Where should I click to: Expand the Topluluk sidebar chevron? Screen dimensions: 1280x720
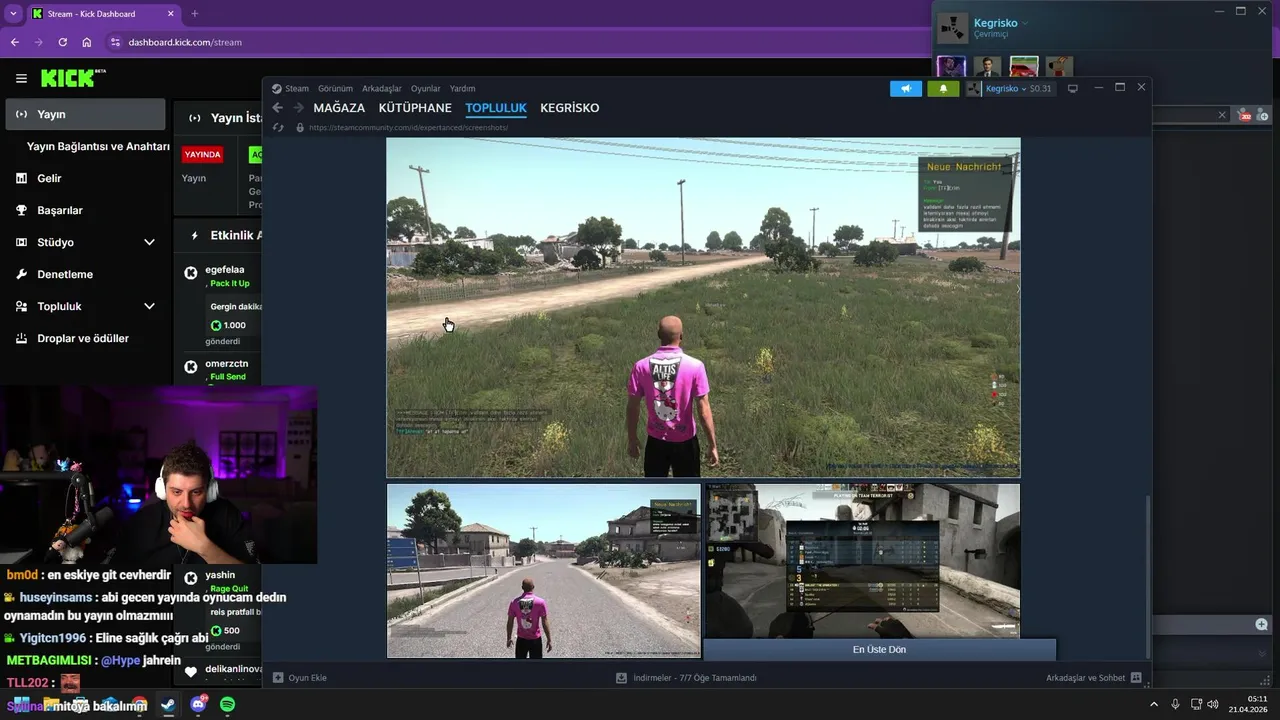coord(149,306)
